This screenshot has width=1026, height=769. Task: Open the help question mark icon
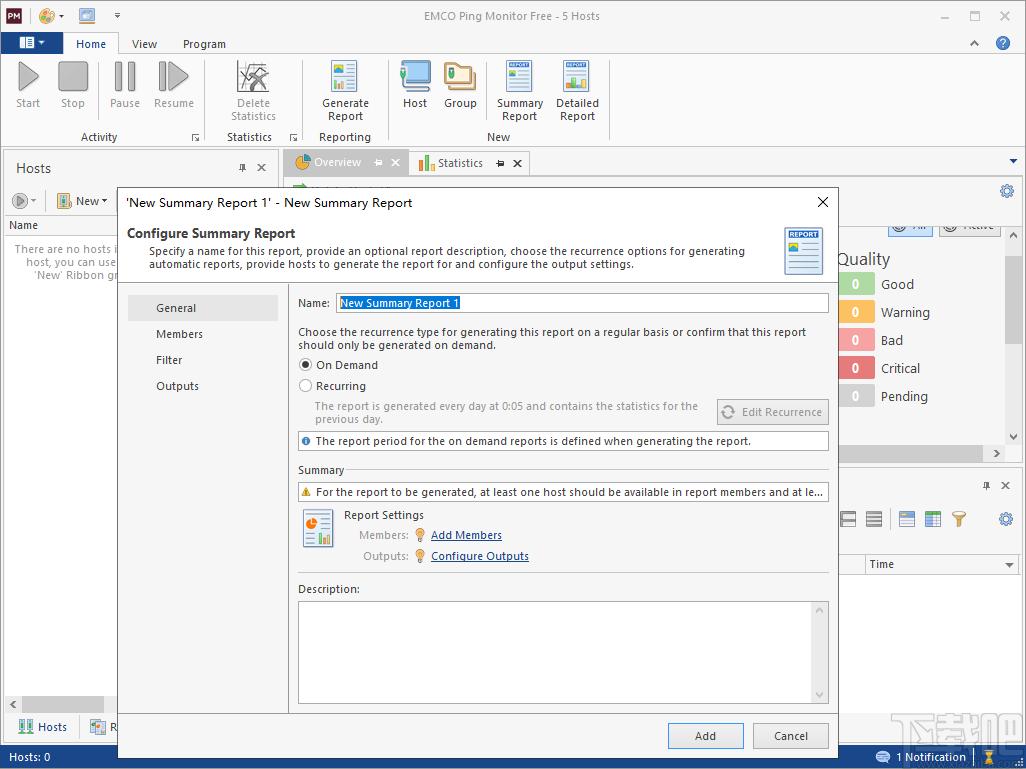(1002, 43)
